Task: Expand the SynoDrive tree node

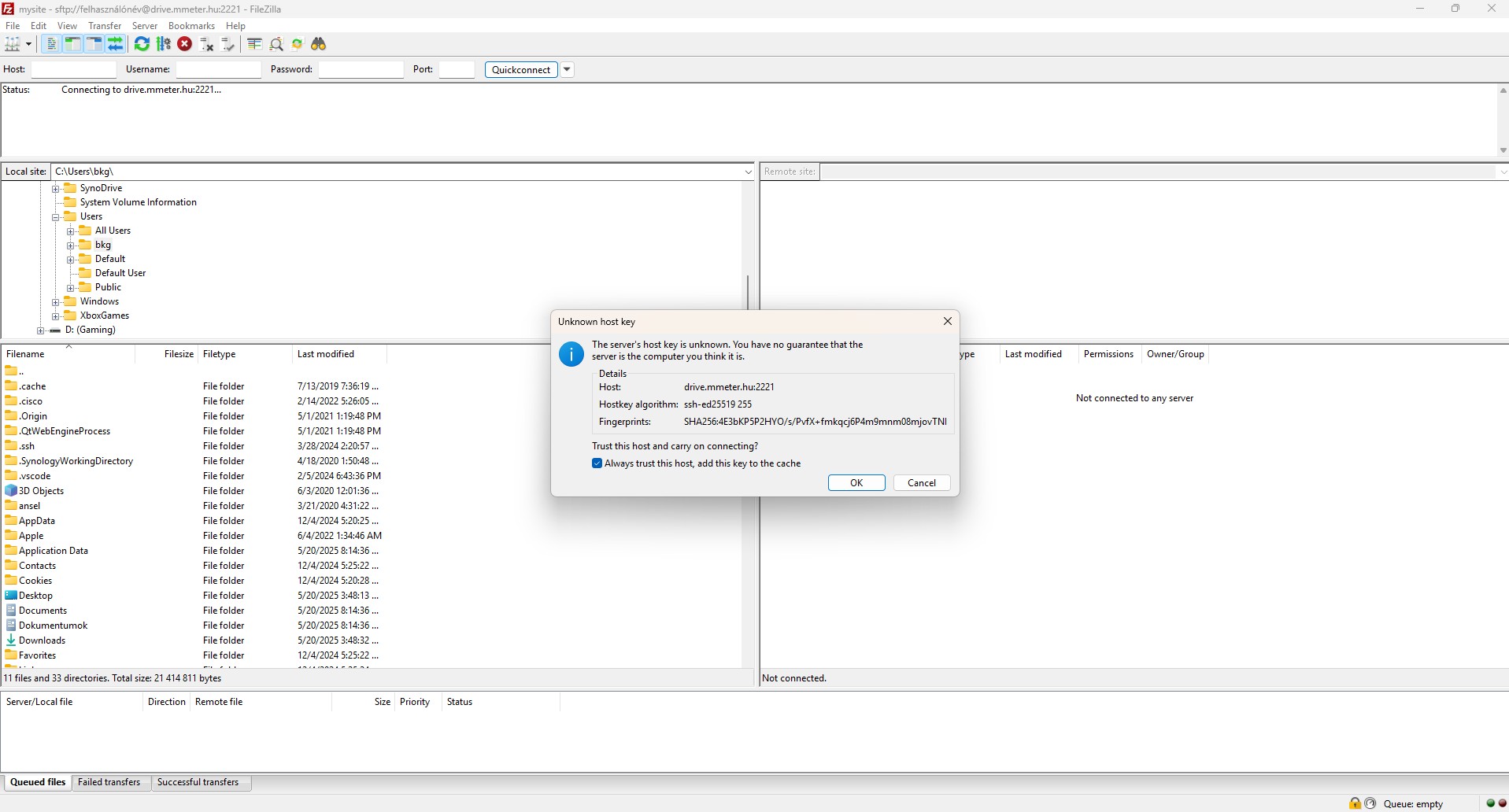Action: click(56, 189)
